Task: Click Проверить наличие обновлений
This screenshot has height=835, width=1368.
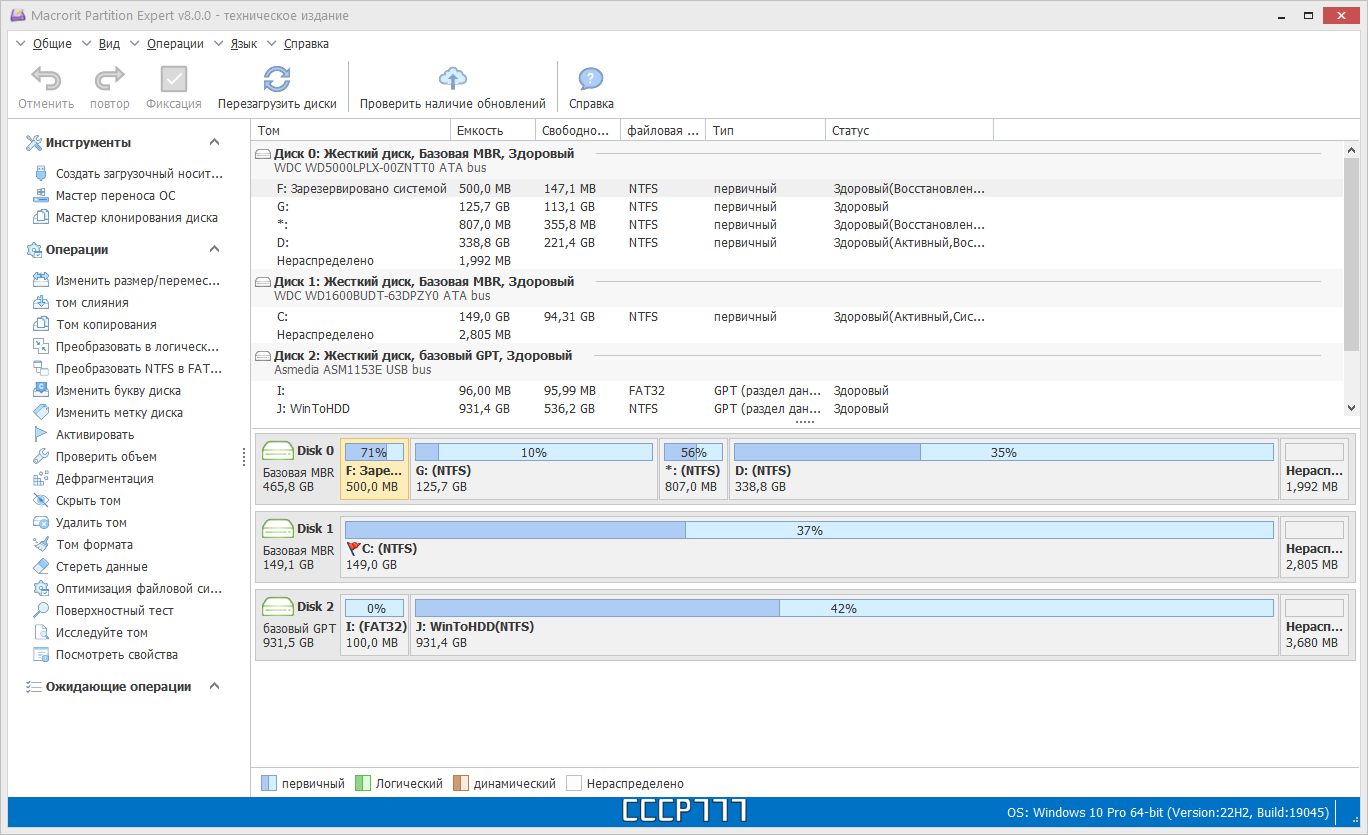Action: tap(452, 86)
